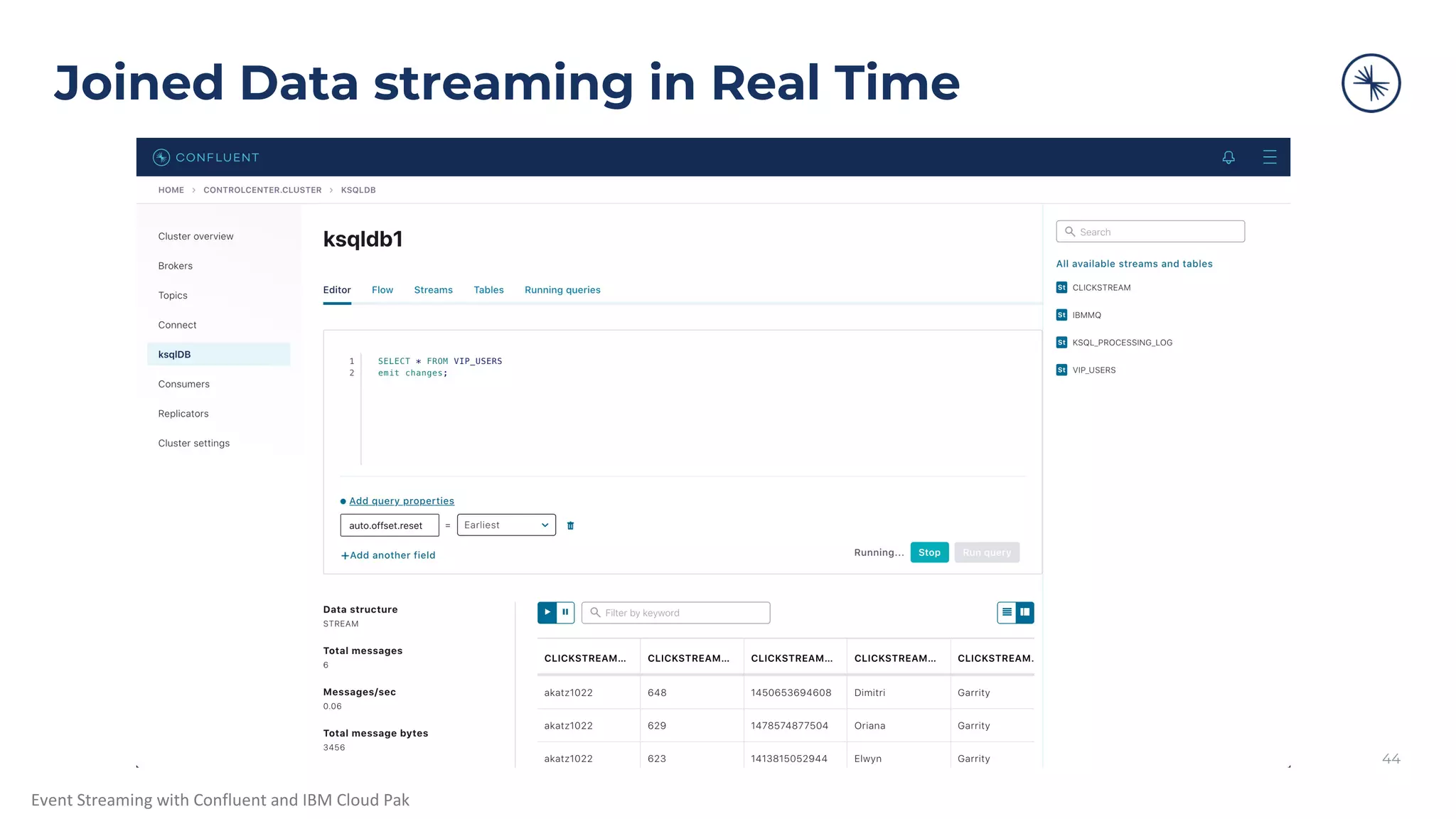
Task: Open the hamburger menu icon
Action: tap(1269, 157)
